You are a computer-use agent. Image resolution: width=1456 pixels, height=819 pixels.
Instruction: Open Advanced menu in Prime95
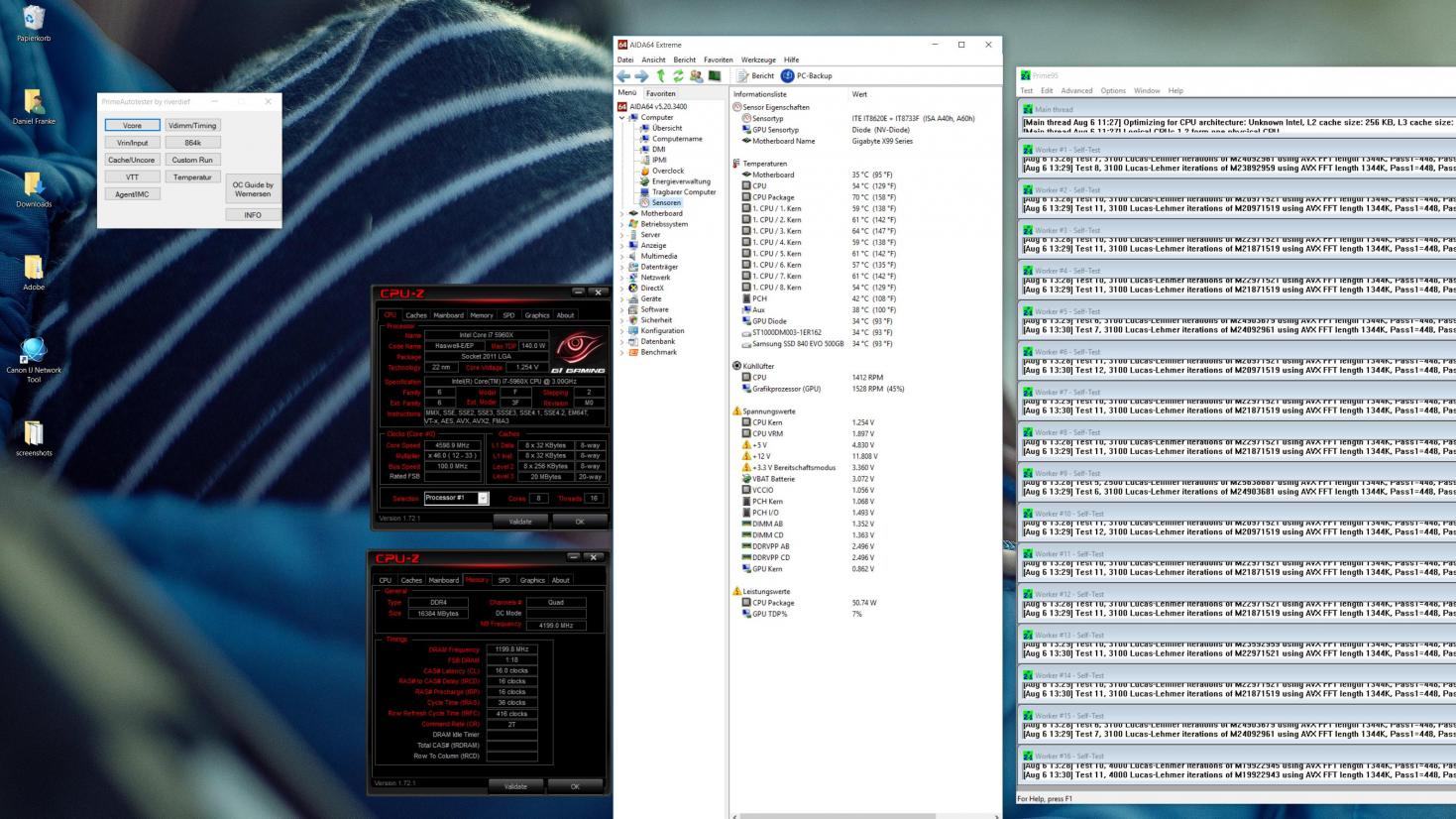[x=1076, y=90]
